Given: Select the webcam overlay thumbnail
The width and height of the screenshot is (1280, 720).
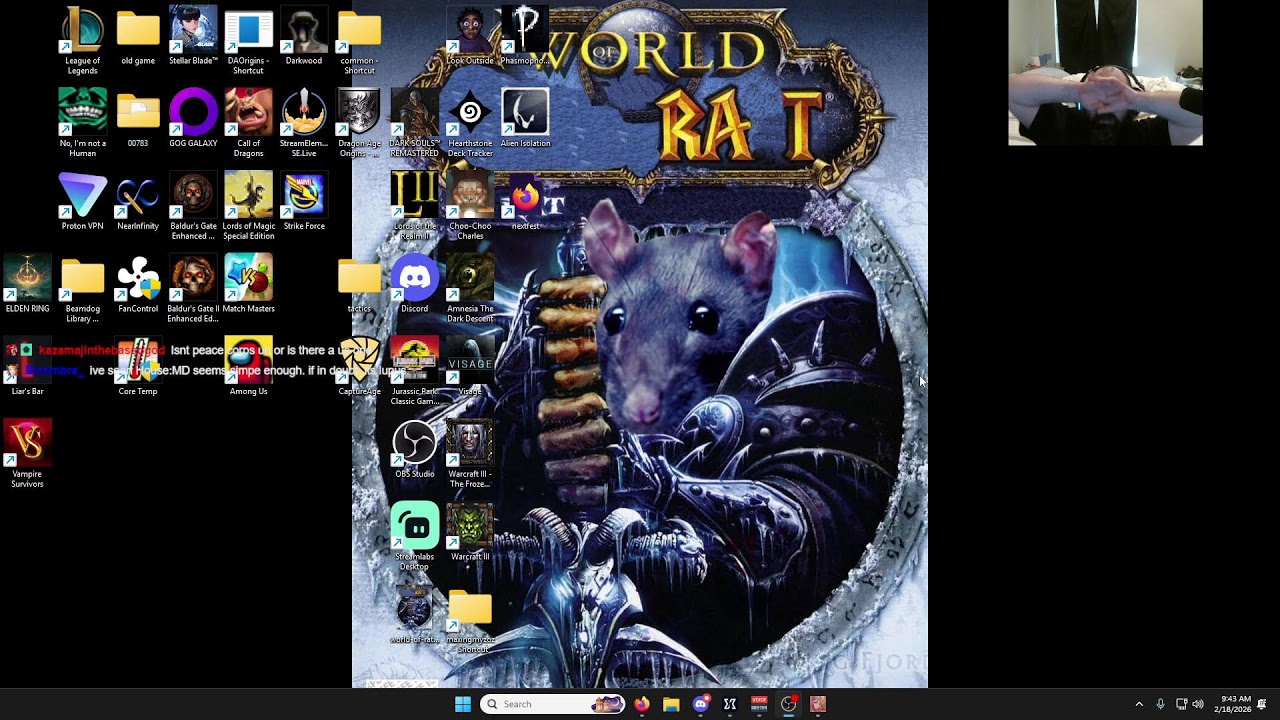Looking at the screenshot, I should [1105, 73].
